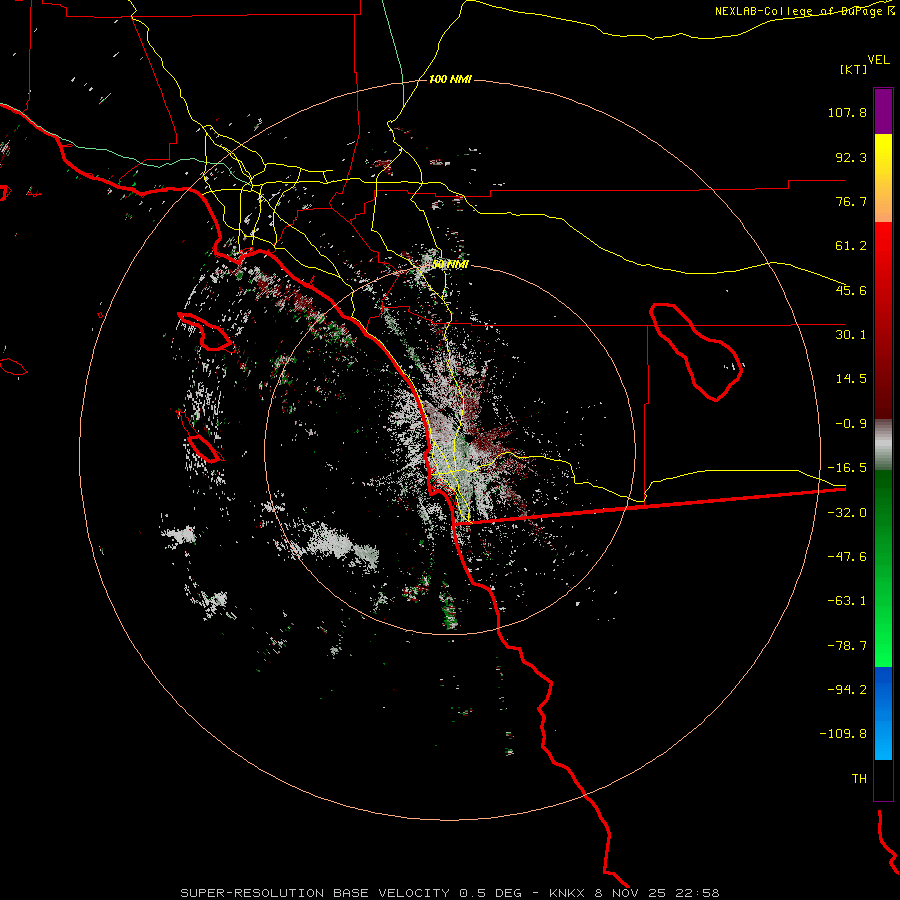Click the 45.6 velocity scale label
This screenshot has height=900, width=900.
pyautogui.click(x=851, y=290)
